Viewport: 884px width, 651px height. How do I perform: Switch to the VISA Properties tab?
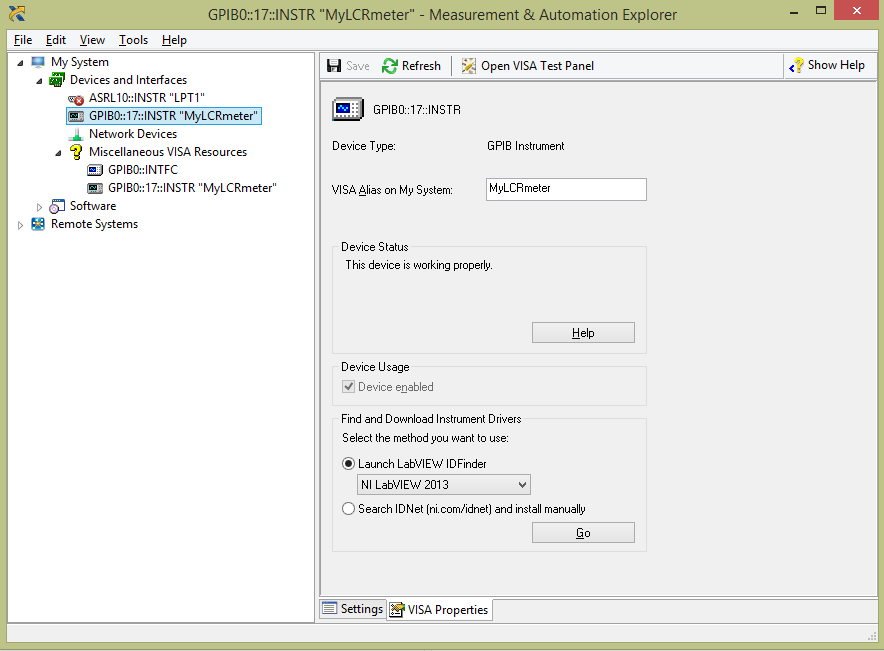[x=439, y=610]
